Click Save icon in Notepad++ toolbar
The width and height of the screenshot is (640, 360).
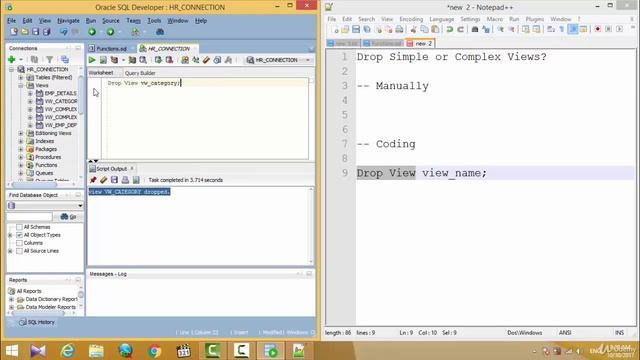coord(356,29)
